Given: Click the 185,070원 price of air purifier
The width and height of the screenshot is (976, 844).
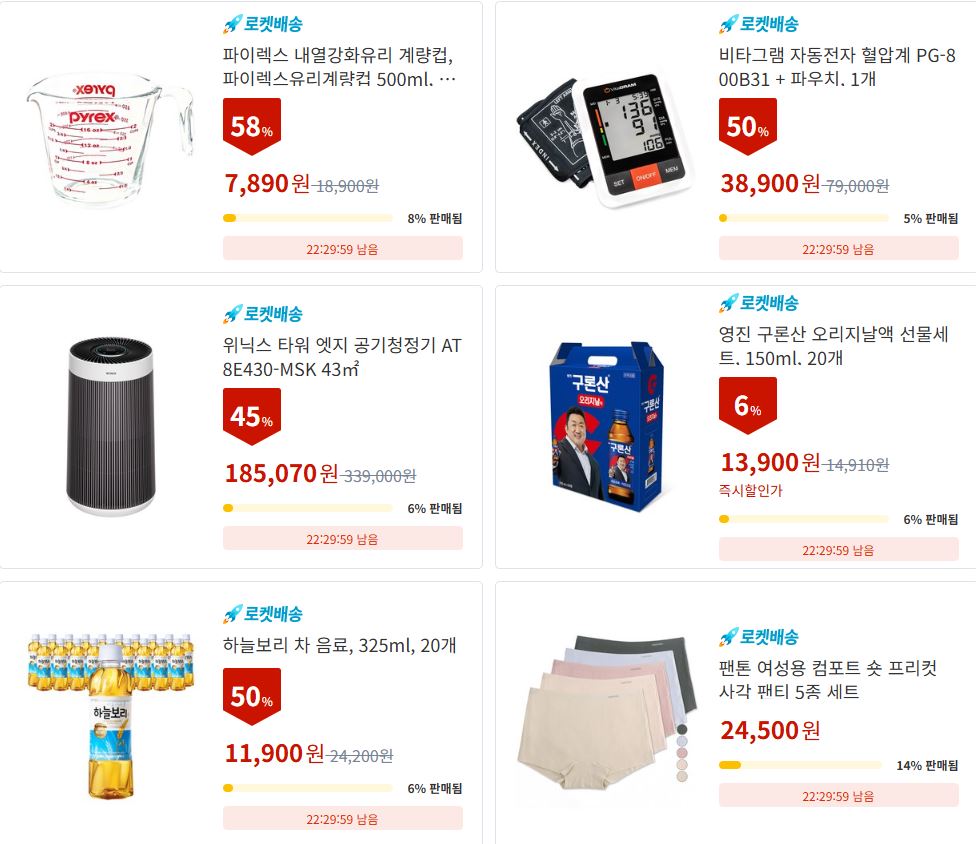Looking at the screenshot, I should point(281,474).
